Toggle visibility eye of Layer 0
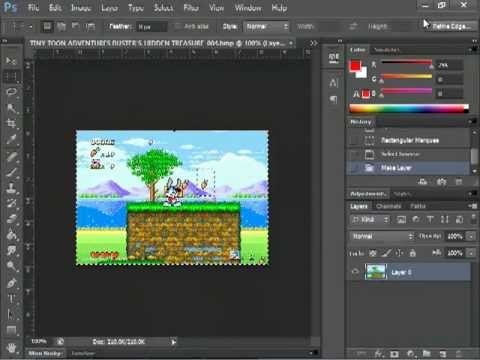The height and width of the screenshot is (360, 480). click(355, 272)
